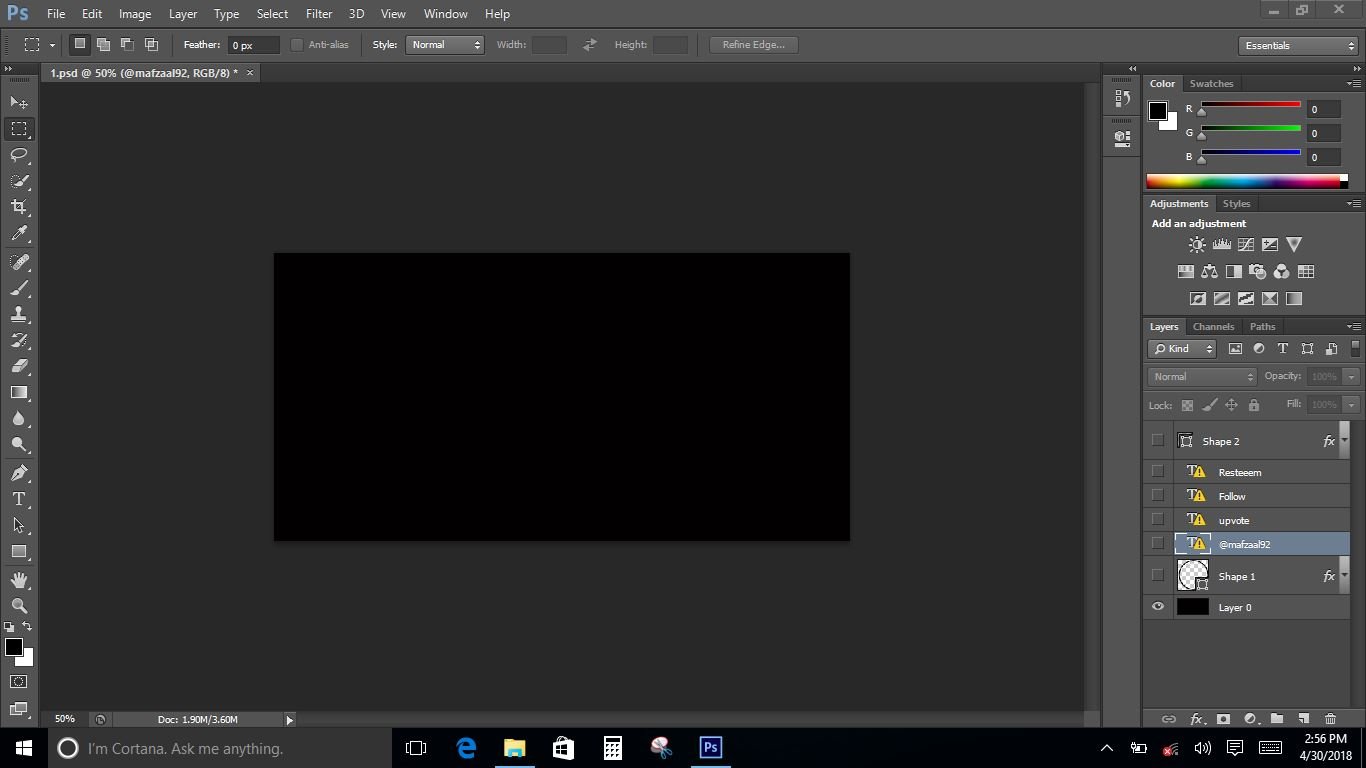This screenshot has height=768, width=1366.
Task: Show the upvote text layer
Action: (x=1158, y=519)
